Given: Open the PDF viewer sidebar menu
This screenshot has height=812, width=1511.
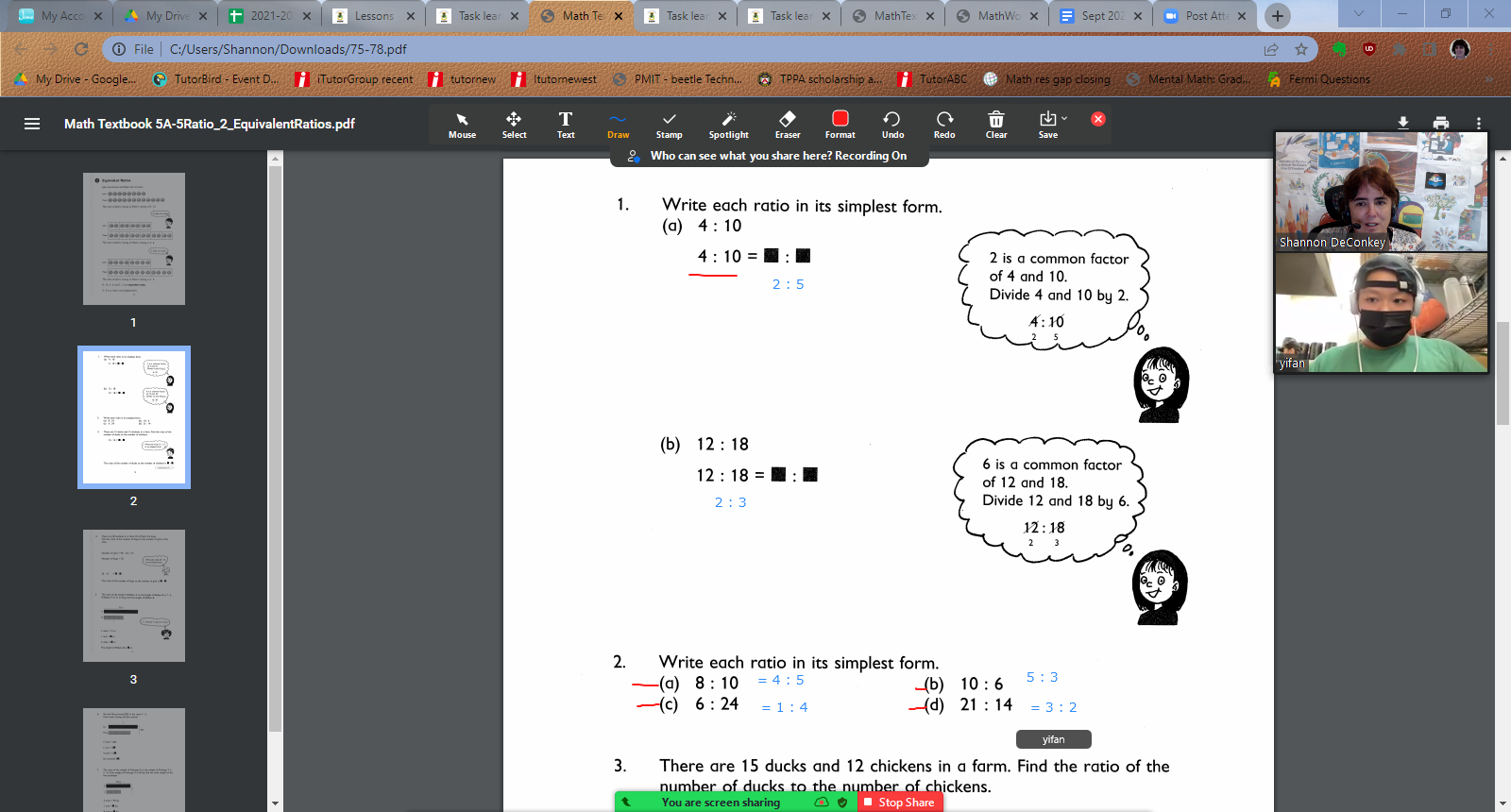Looking at the screenshot, I should point(32,124).
